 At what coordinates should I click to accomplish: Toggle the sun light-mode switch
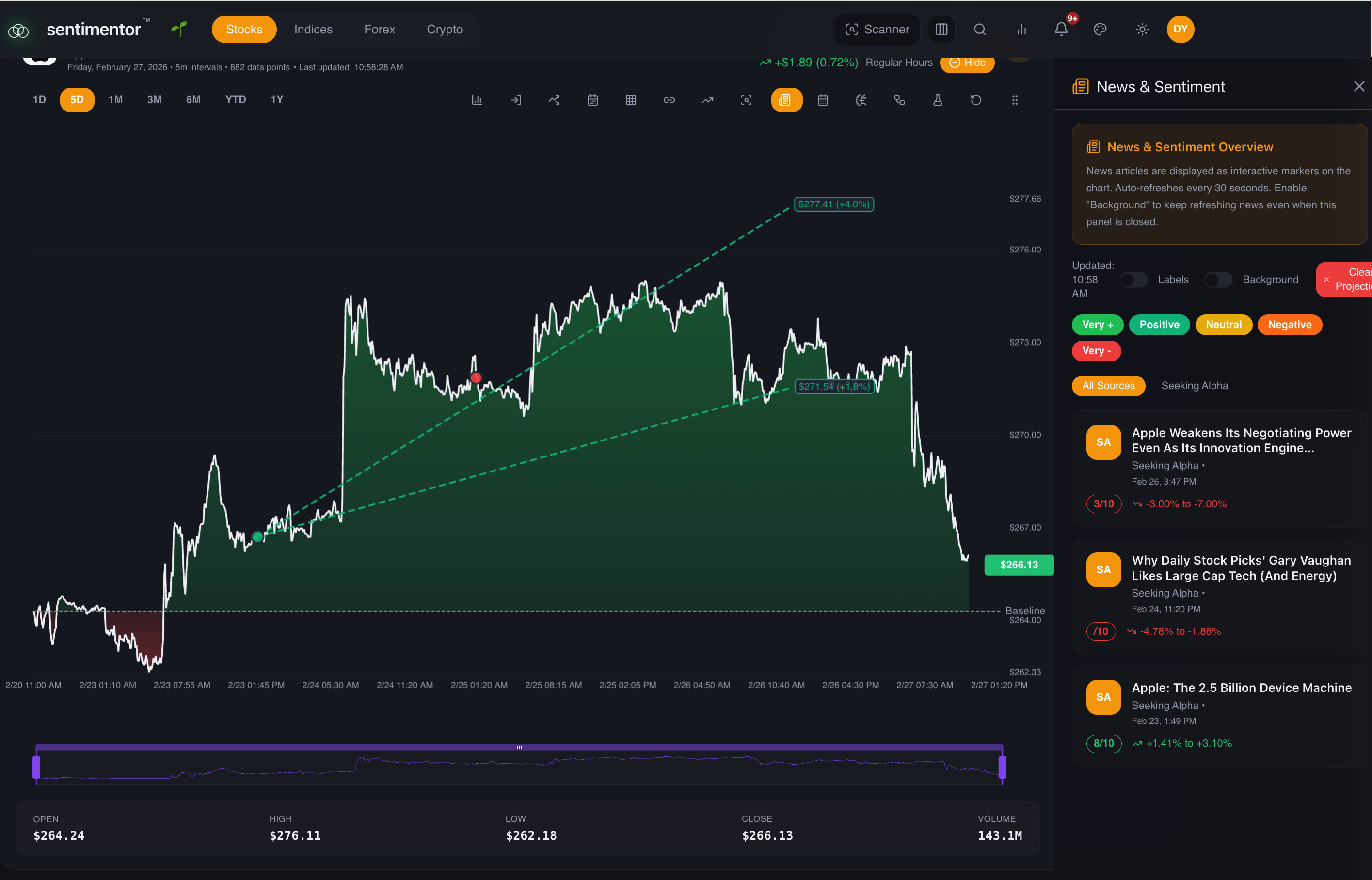1142,29
